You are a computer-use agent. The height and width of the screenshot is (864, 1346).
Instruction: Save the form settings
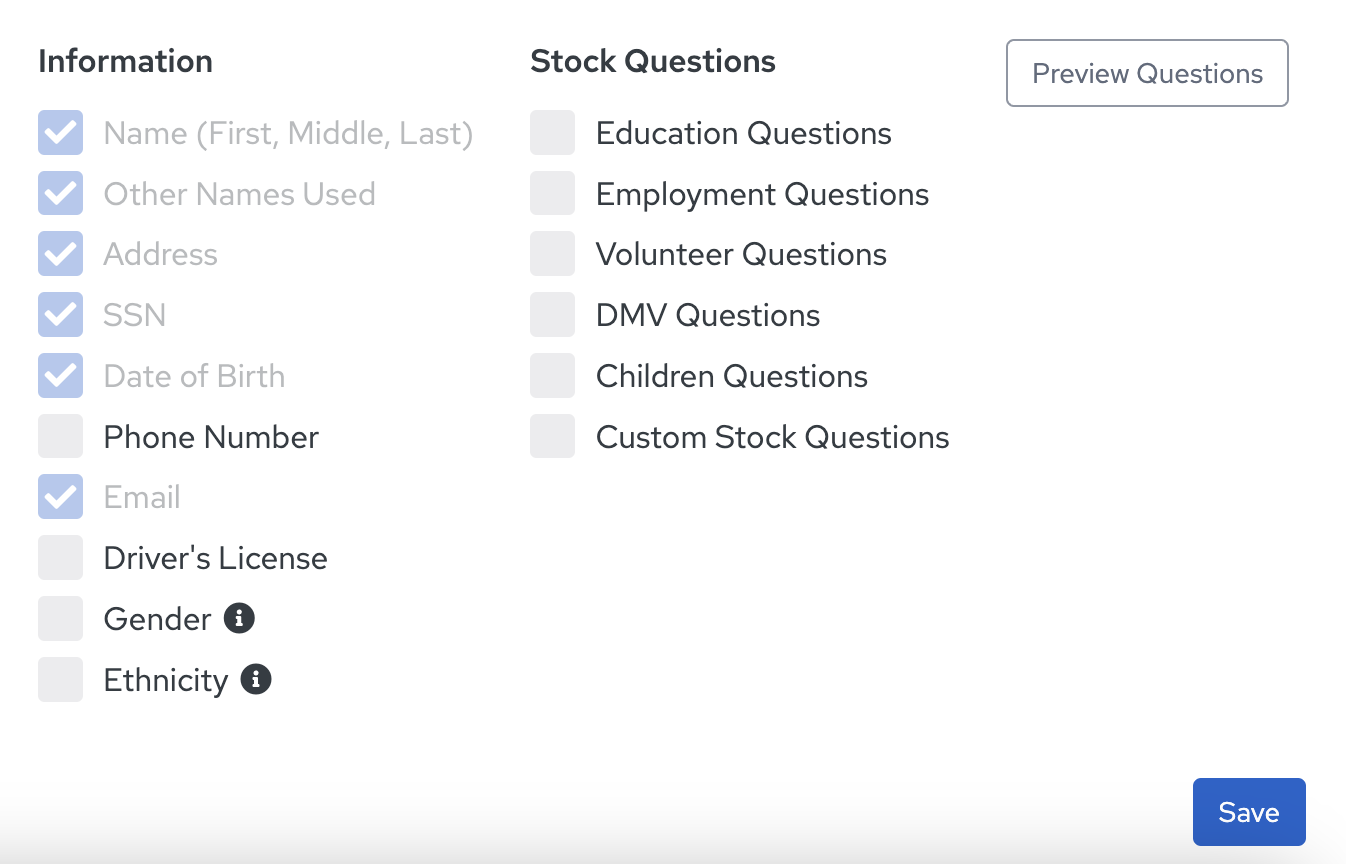[x=1249, y=812]
